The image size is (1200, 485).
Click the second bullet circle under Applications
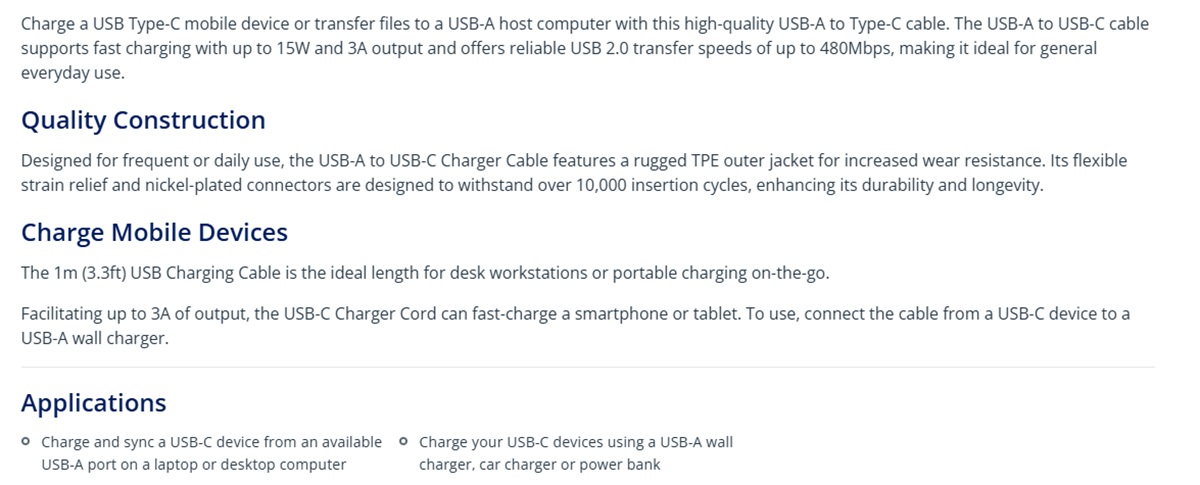pyautogui.click(x=403, y=441)
